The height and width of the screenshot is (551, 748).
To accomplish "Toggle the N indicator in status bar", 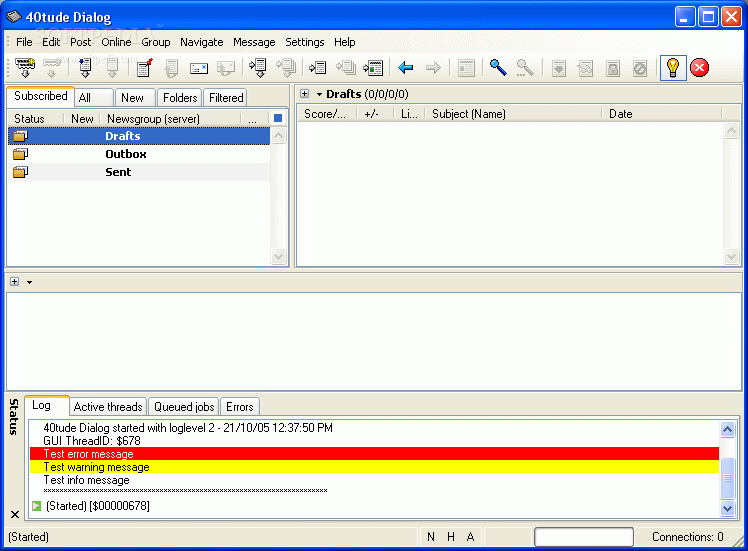I will (x=431, y=537).
